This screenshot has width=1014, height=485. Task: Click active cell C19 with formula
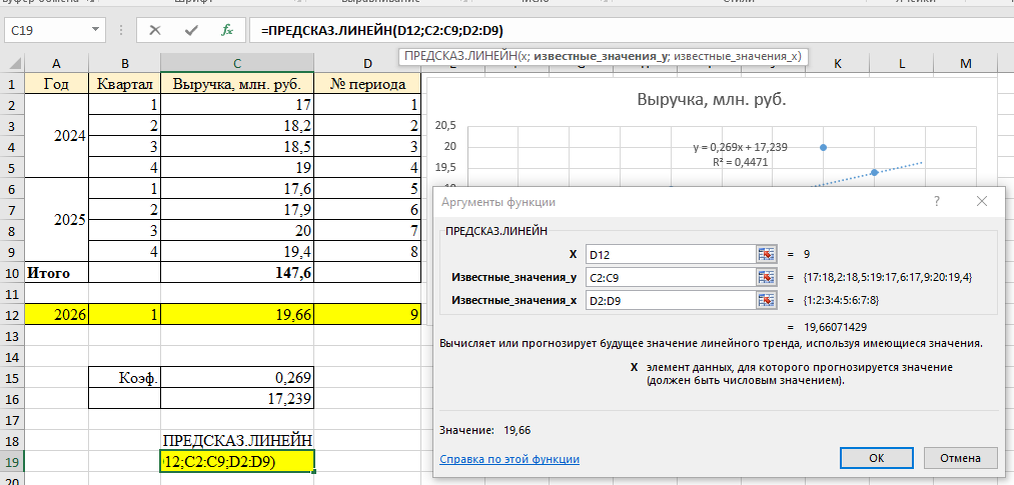(237, 461)
